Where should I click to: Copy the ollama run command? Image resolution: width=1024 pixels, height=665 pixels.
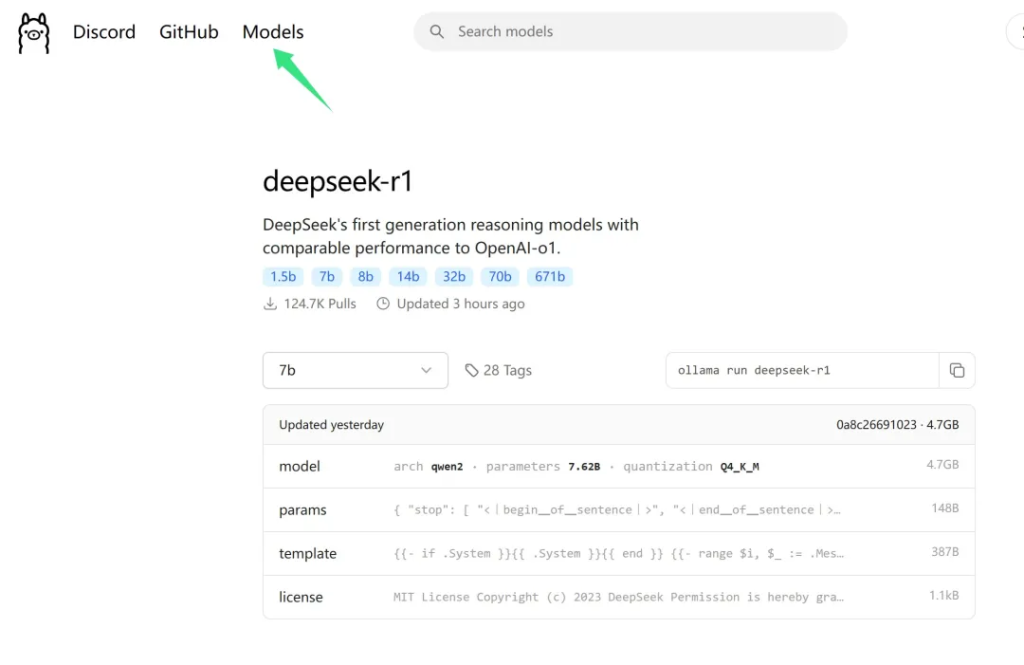[x=957, y=370]
